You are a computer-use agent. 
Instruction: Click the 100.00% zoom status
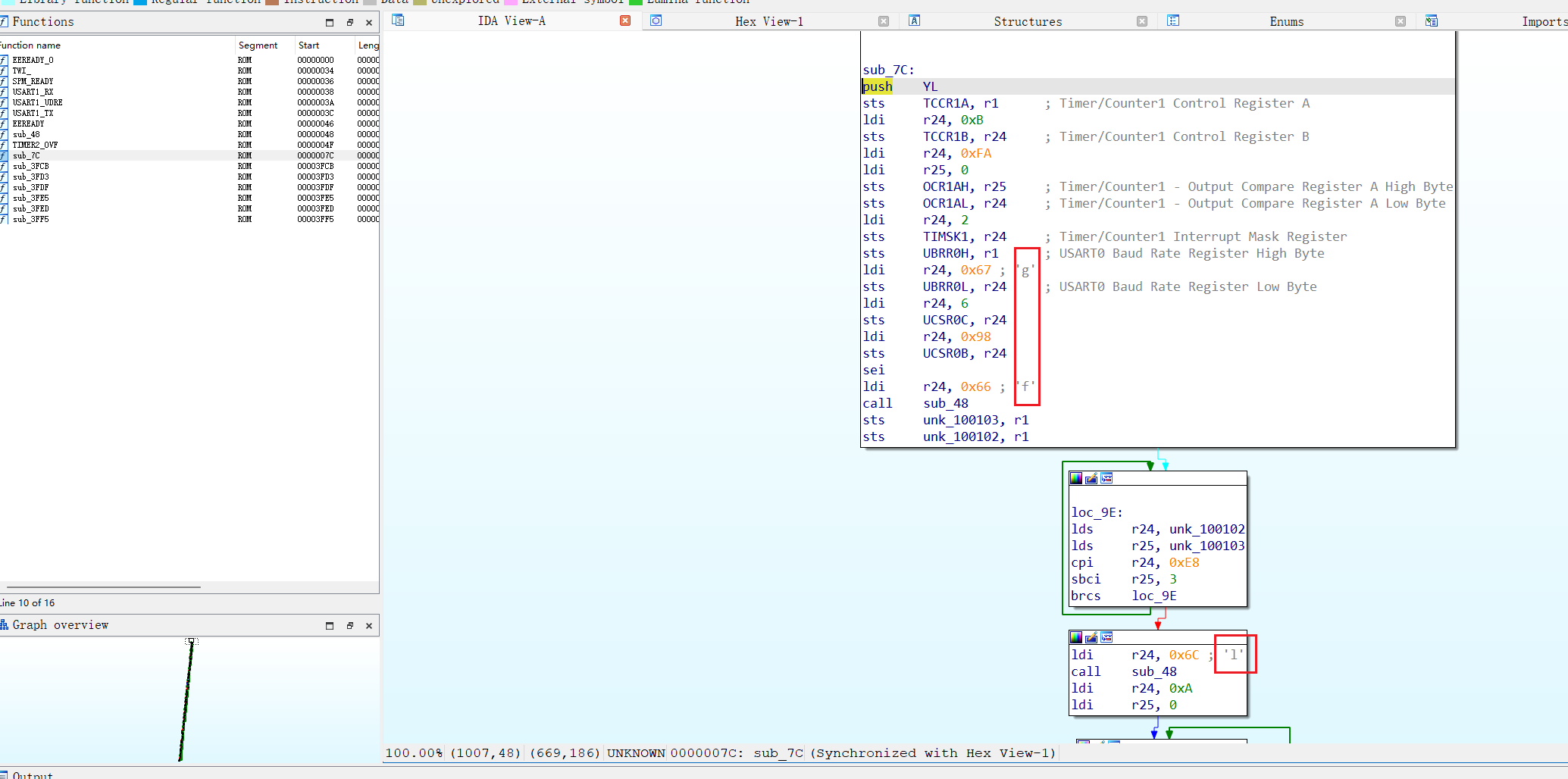coord(415,752)
